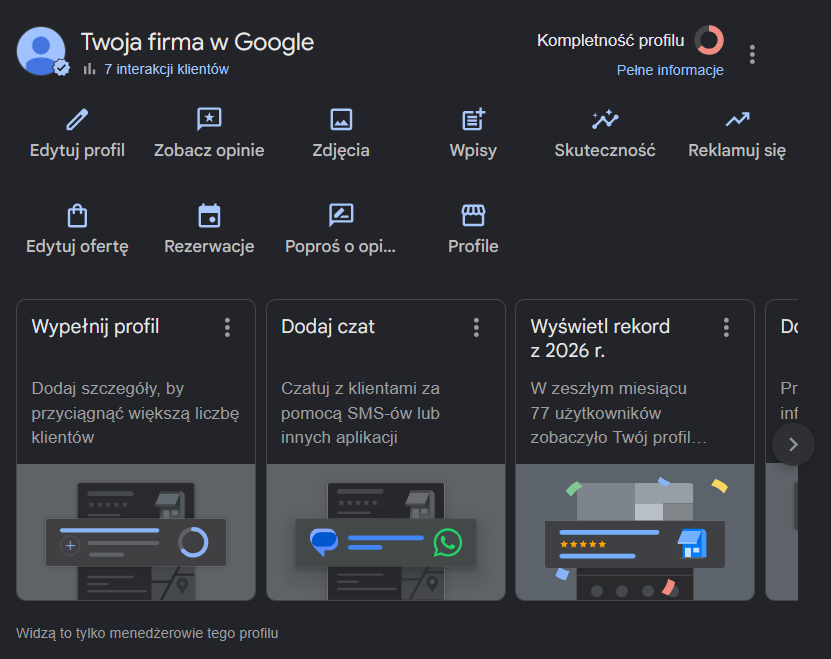Click Rezerwacje label text
Screen dimensions: 831x659
(x=209, y=247)
